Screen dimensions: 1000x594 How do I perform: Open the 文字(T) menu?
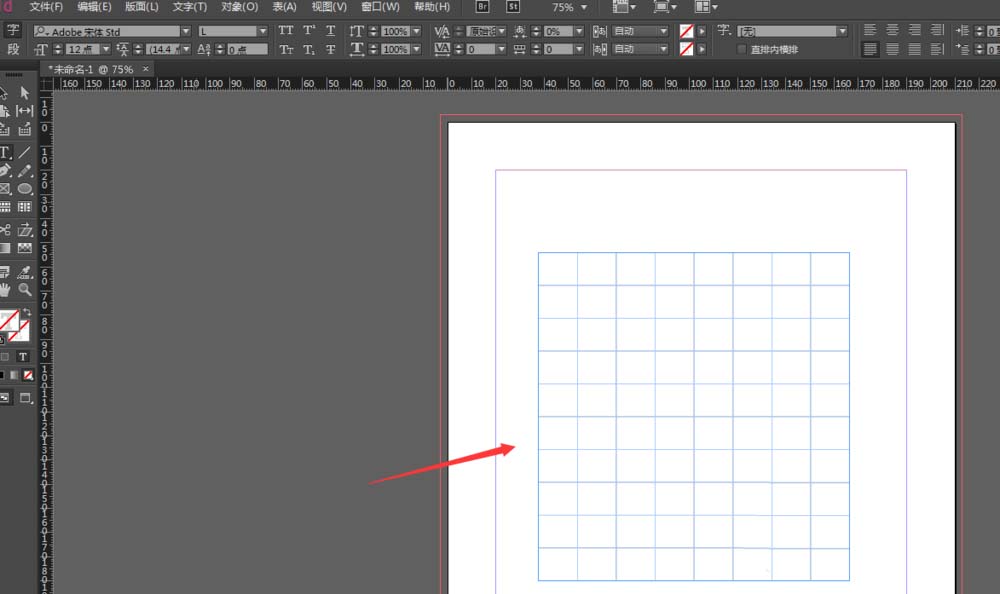click(x=189, y=7)
